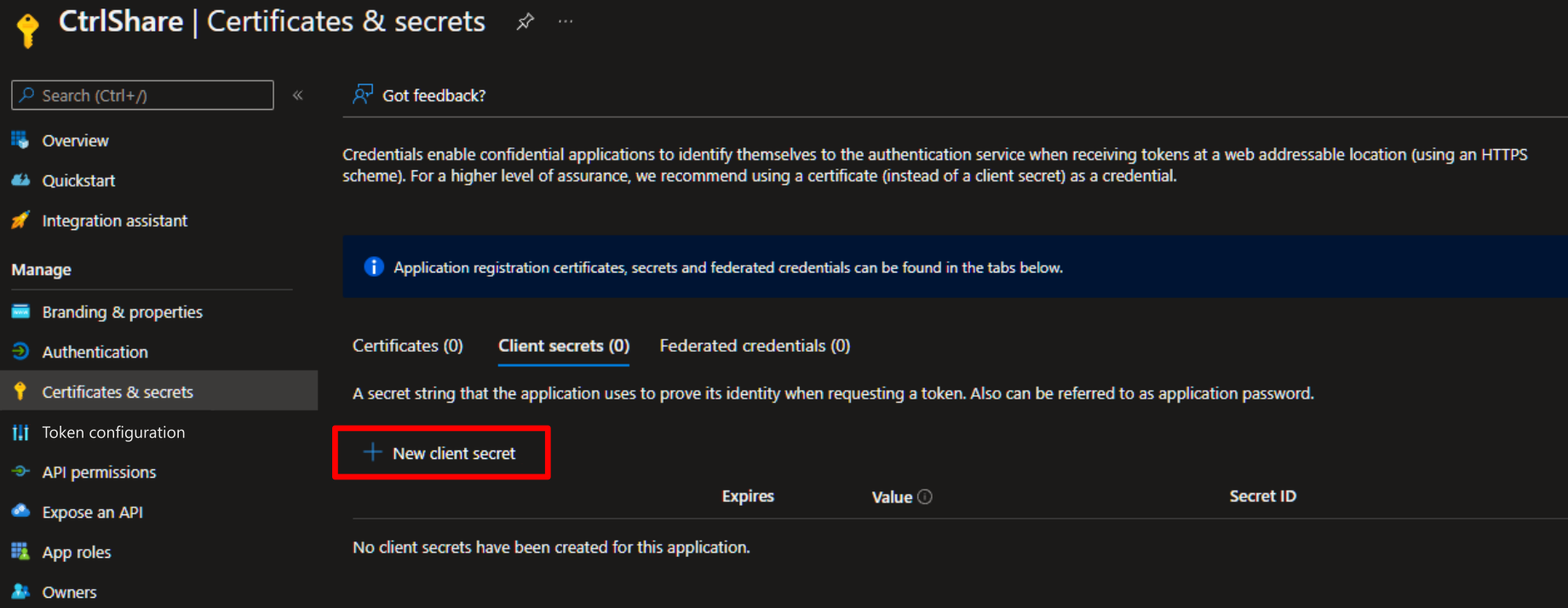Screen dimensions: 1568x608
Task: Click the Integration assistant rocket icon
Action: point(20,220)
